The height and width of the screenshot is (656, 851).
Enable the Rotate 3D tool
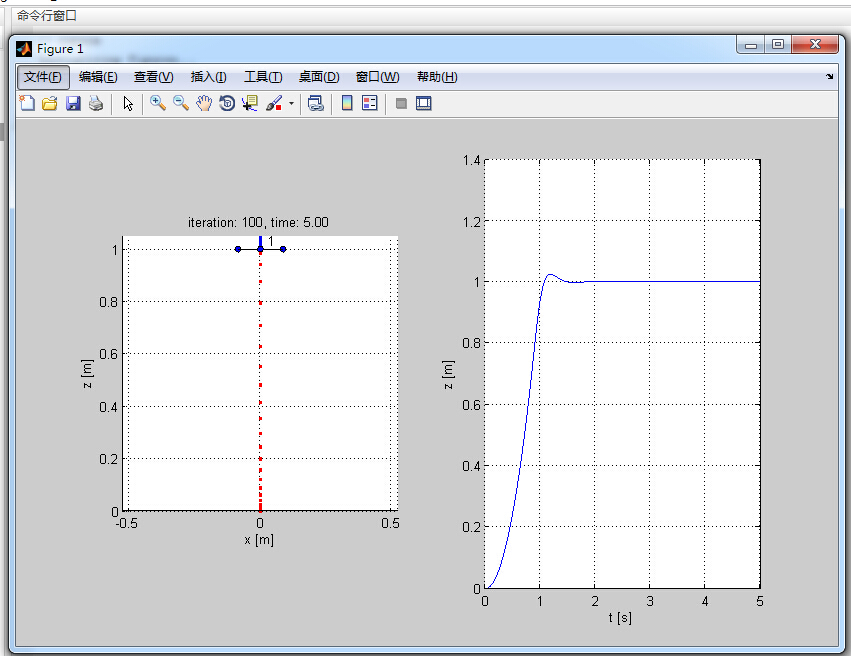click(227, 103)
